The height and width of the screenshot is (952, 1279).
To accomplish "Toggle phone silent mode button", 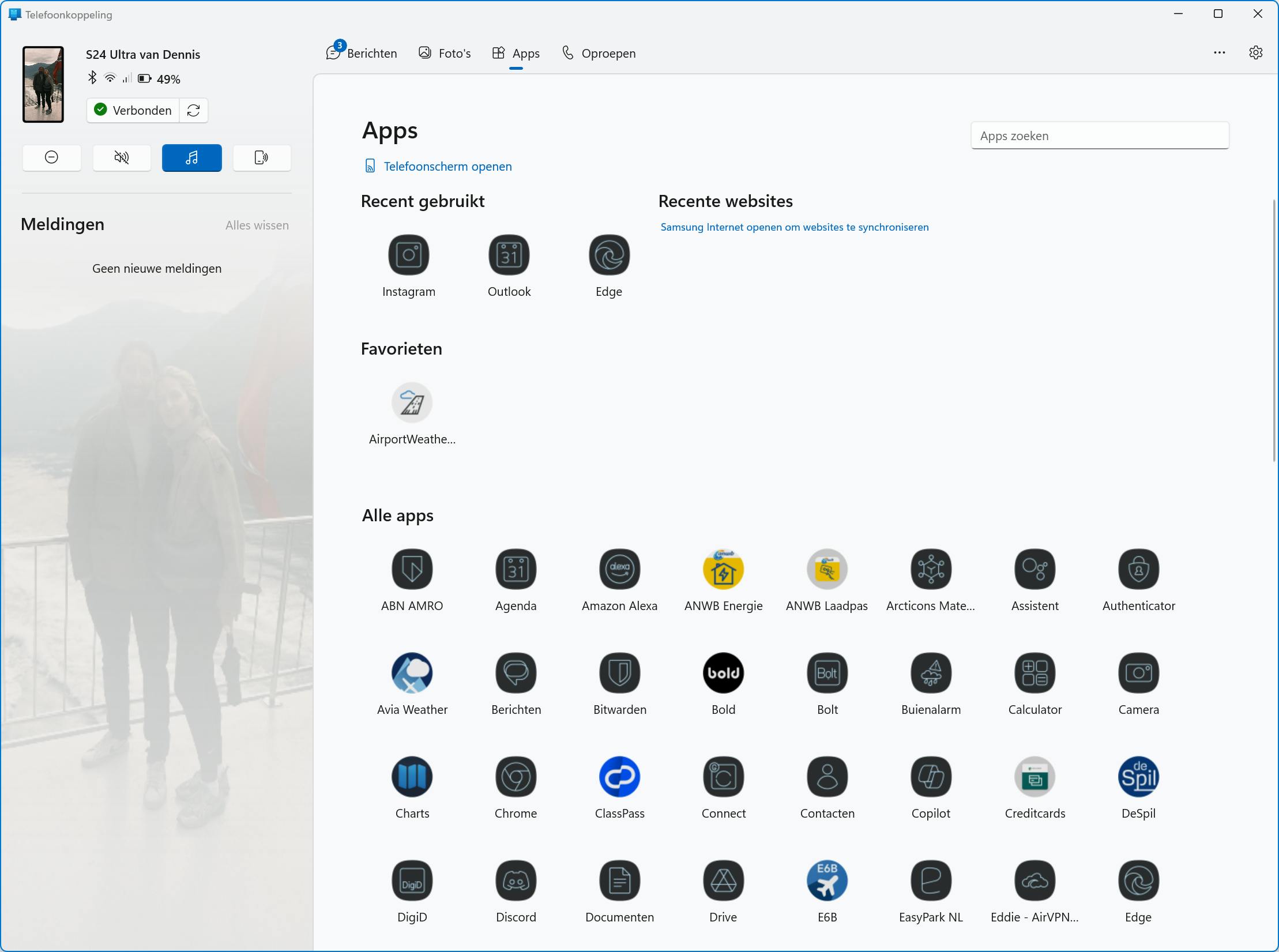I will point(122,157).
